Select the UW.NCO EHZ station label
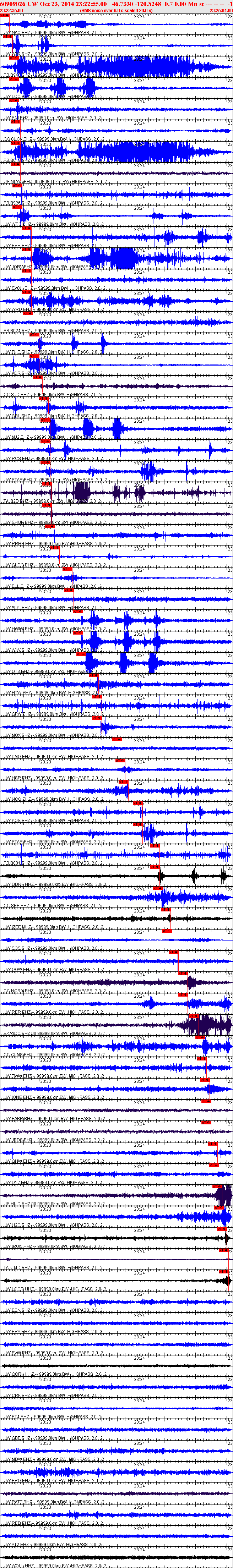233x1568 pixels. coord(53,799)
